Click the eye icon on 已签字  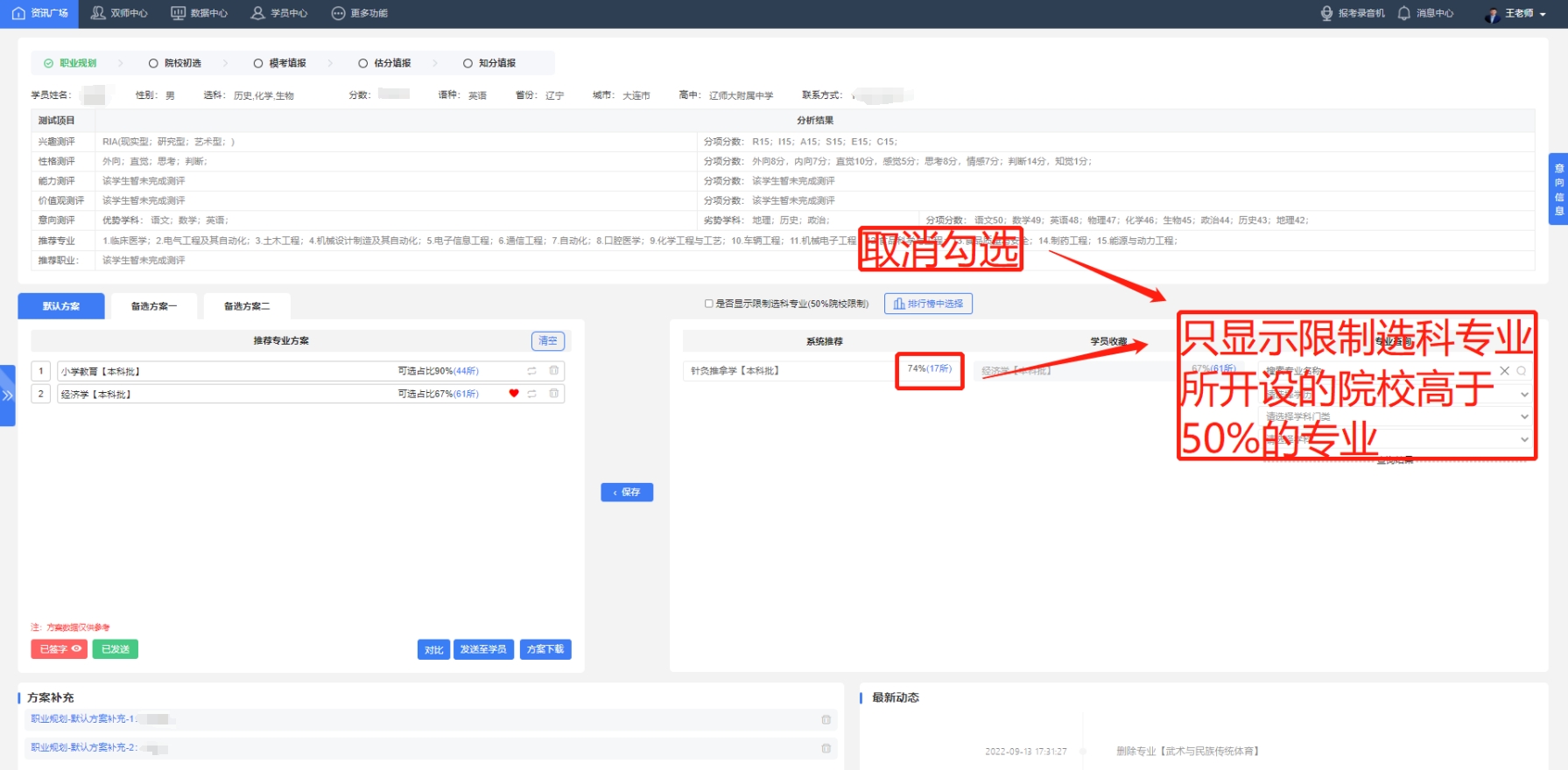(x=76, y=648)
